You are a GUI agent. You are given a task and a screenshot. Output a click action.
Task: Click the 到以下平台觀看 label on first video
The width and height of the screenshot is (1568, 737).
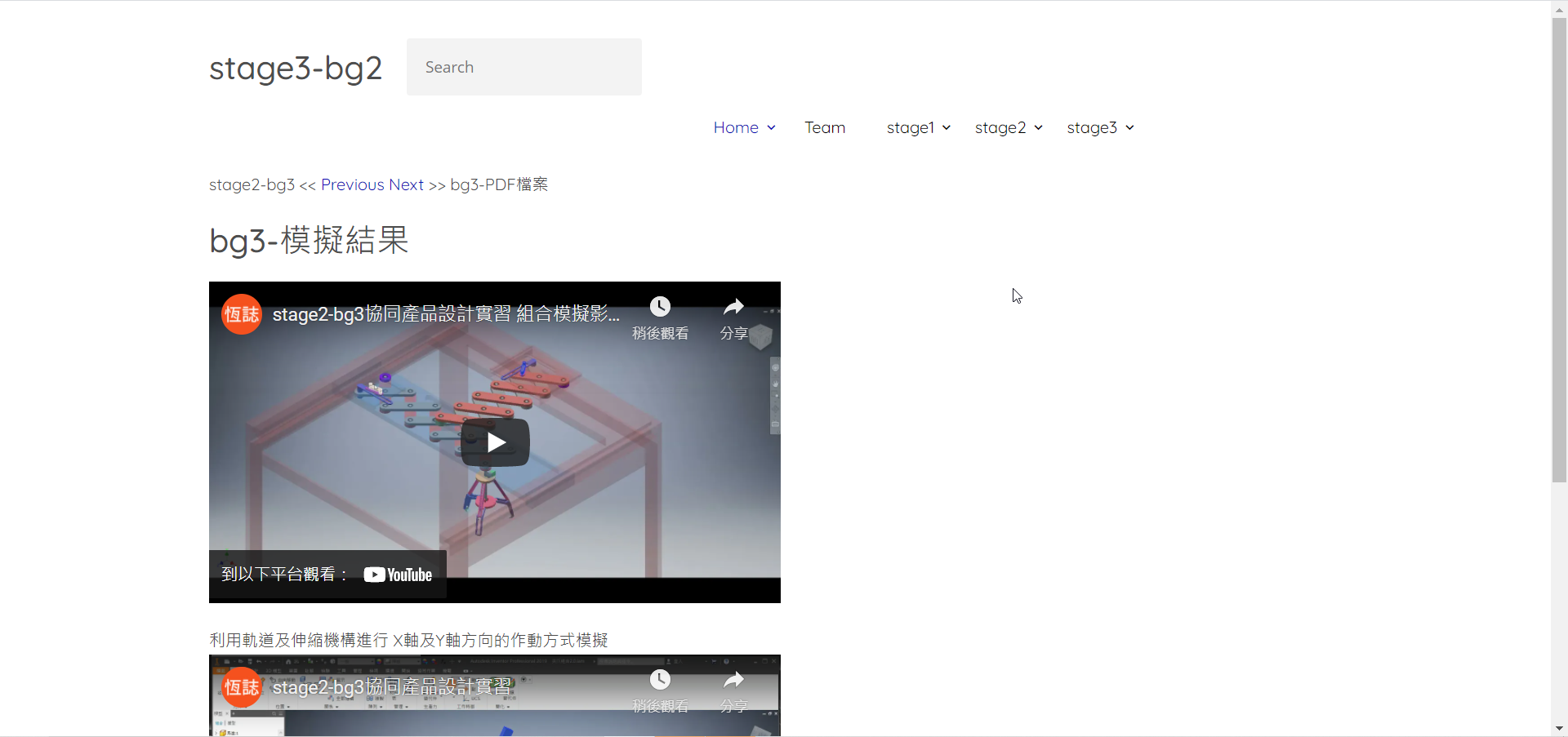click(x=285, y=575)
